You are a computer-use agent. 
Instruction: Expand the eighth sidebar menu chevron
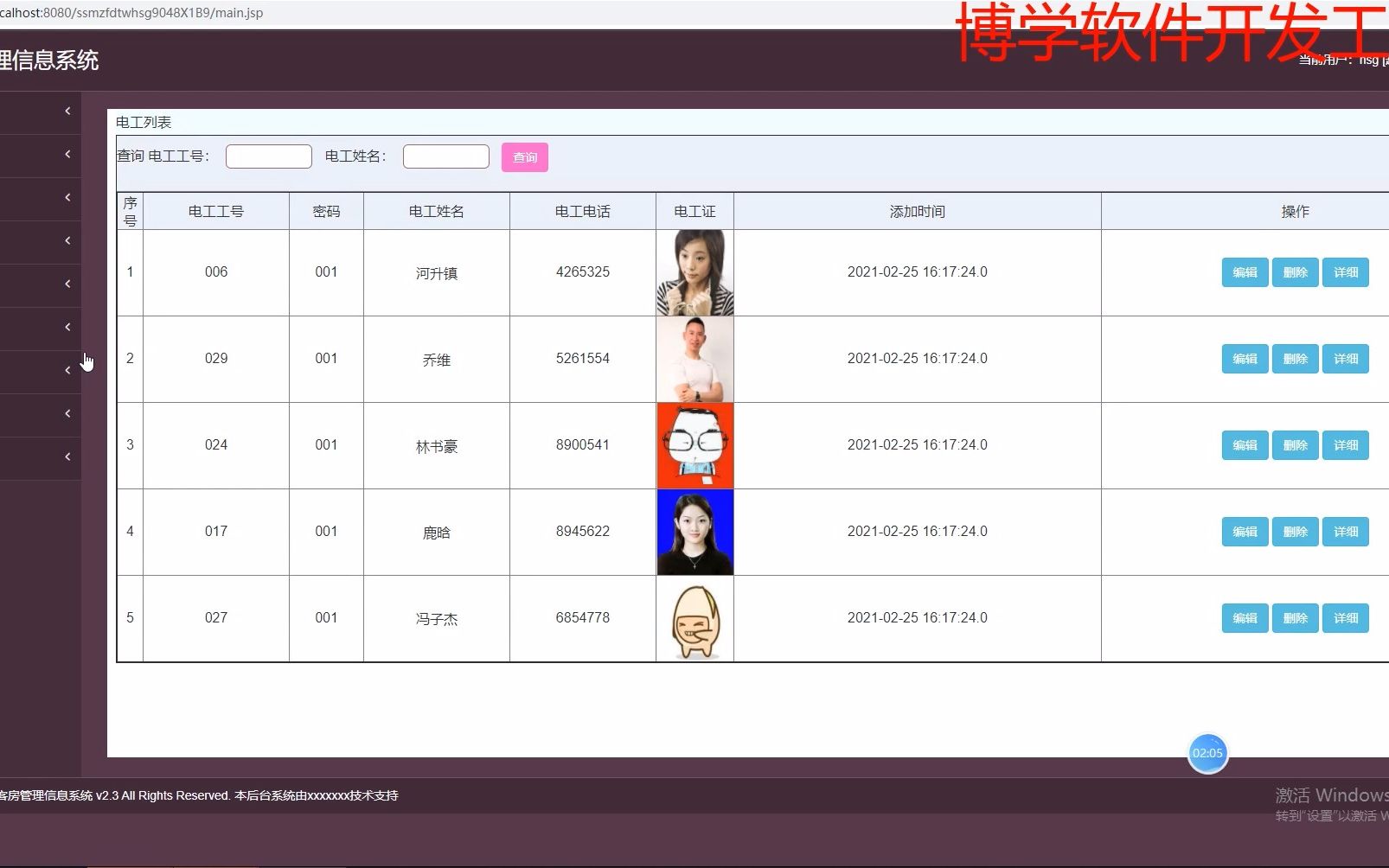[x=67, y=413]
